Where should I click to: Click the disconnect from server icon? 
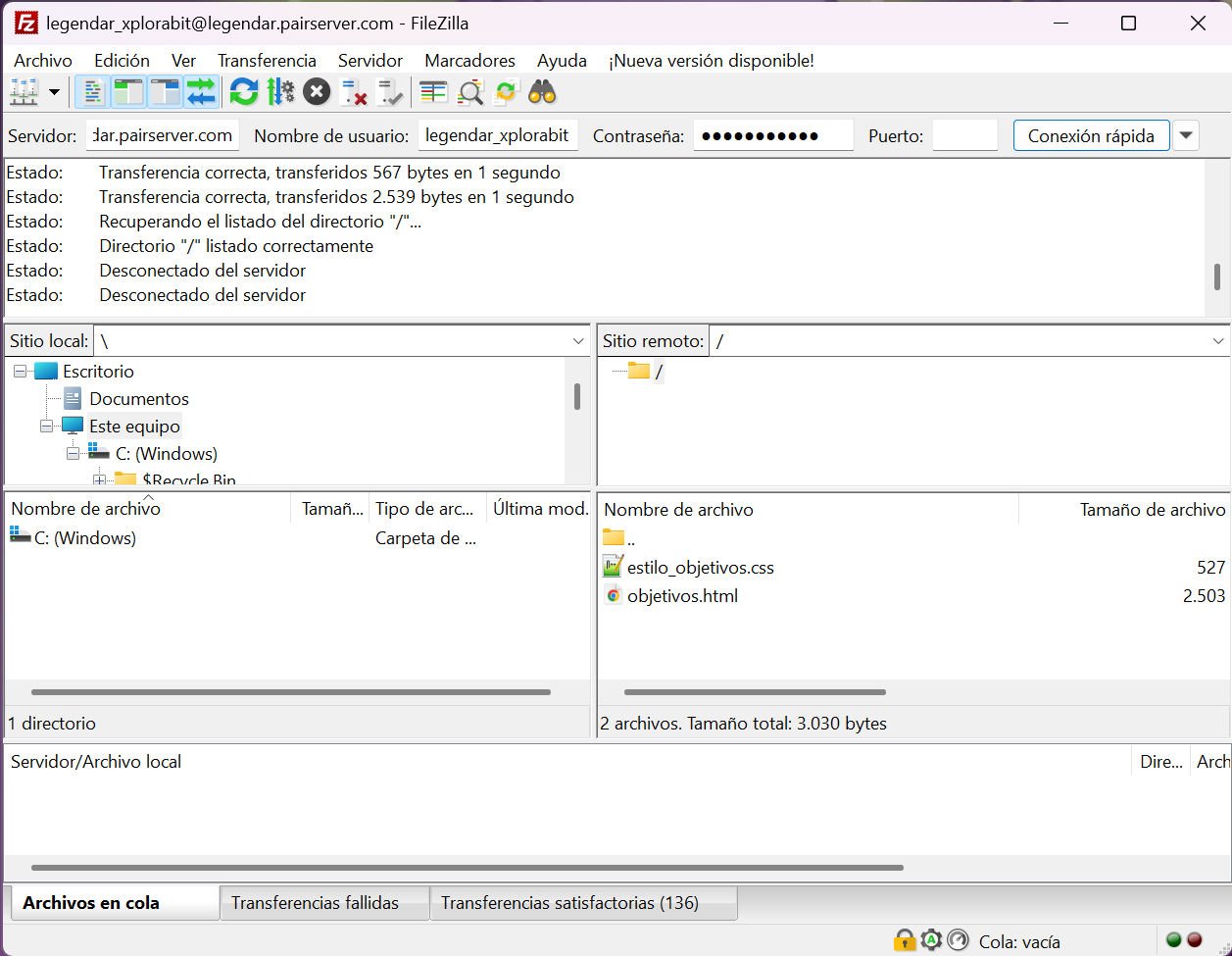[354, 93]
